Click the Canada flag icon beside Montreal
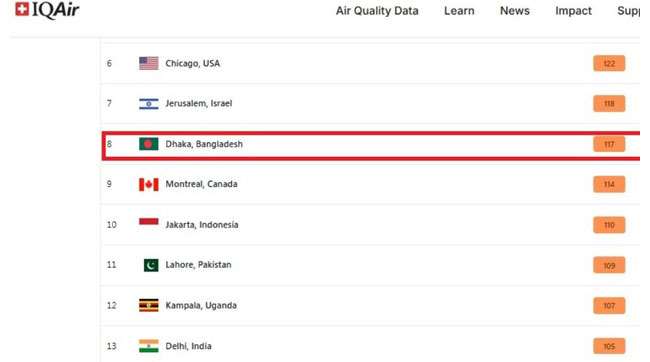Screen dimensions: 650x362 (x=148, y=185)
